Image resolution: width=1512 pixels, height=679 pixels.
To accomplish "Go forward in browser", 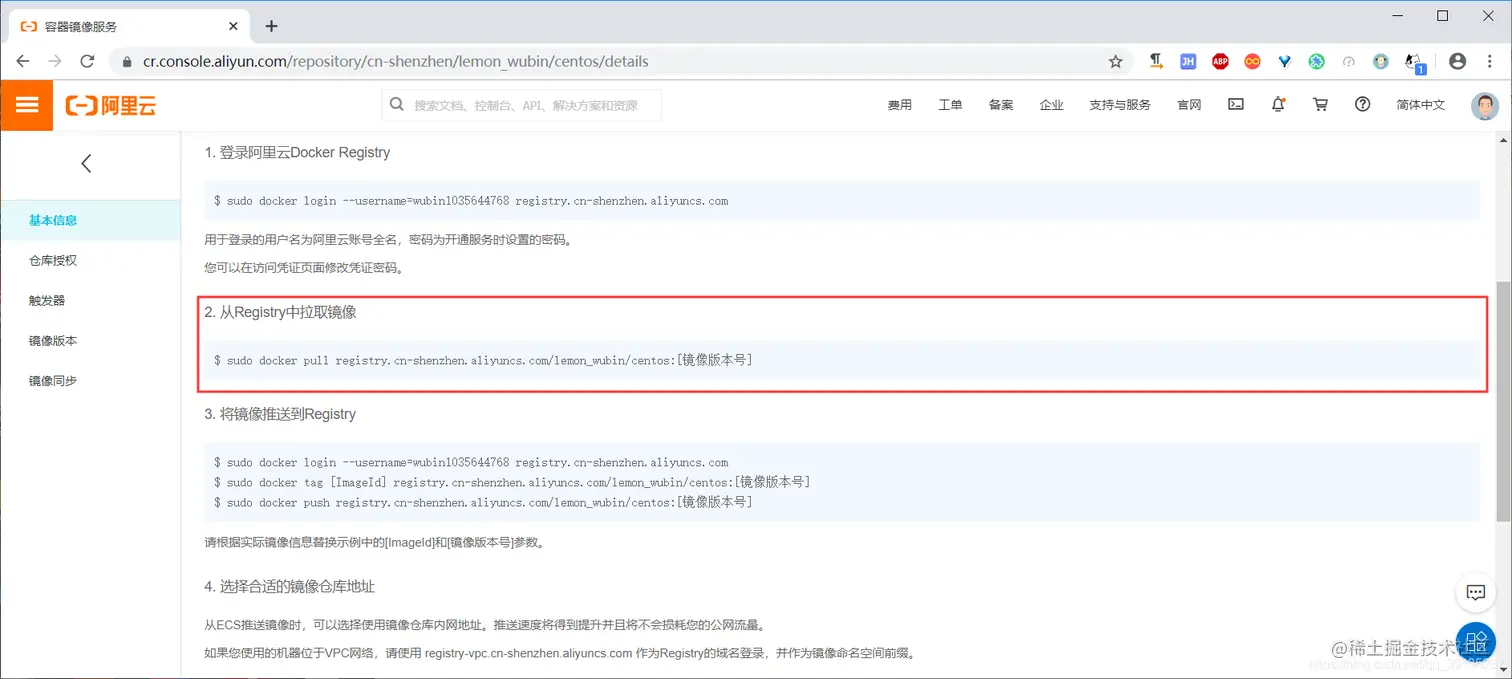I will tap(55, 61).
